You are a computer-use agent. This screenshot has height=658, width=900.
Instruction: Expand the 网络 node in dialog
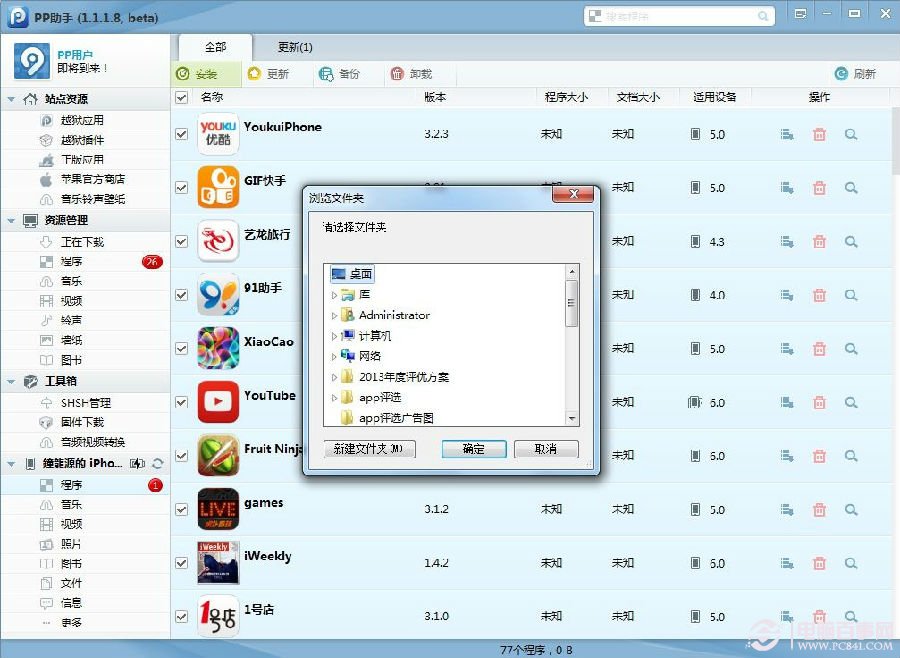click(334, 357)
